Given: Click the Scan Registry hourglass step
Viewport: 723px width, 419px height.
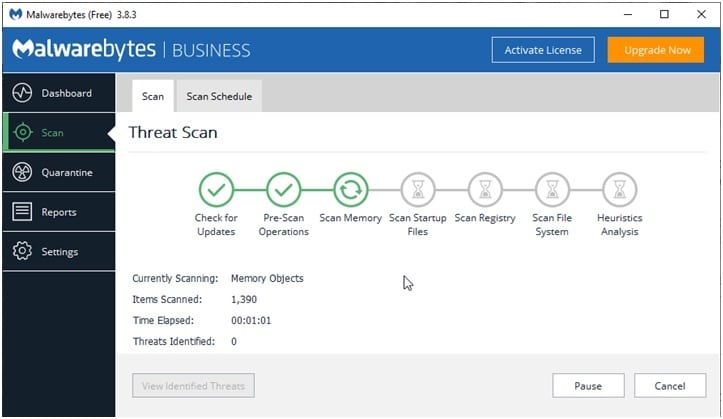Looking at the screenshot, I should click(485, 189).
